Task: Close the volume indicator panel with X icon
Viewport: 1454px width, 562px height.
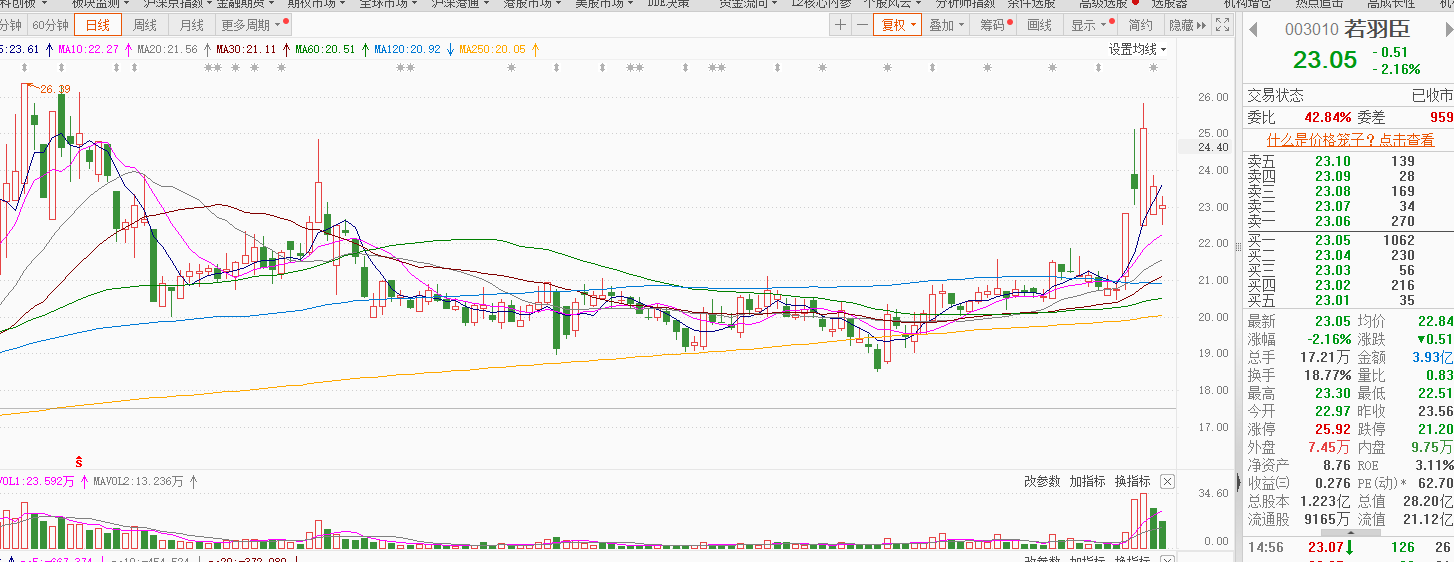Action: [x=1167, y=481]
